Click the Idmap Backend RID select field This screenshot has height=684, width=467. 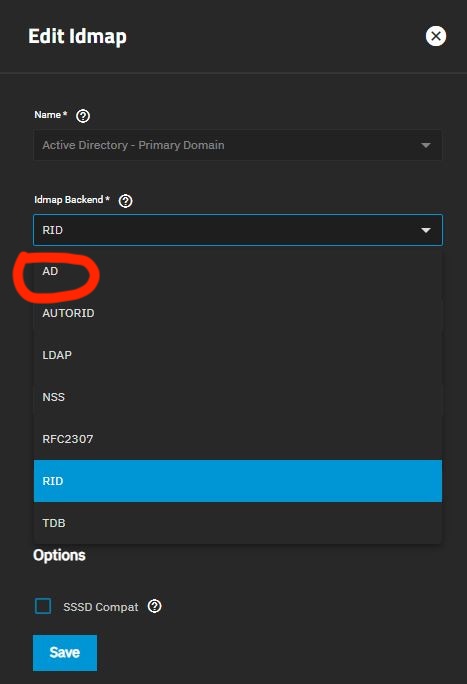[238, 230]
